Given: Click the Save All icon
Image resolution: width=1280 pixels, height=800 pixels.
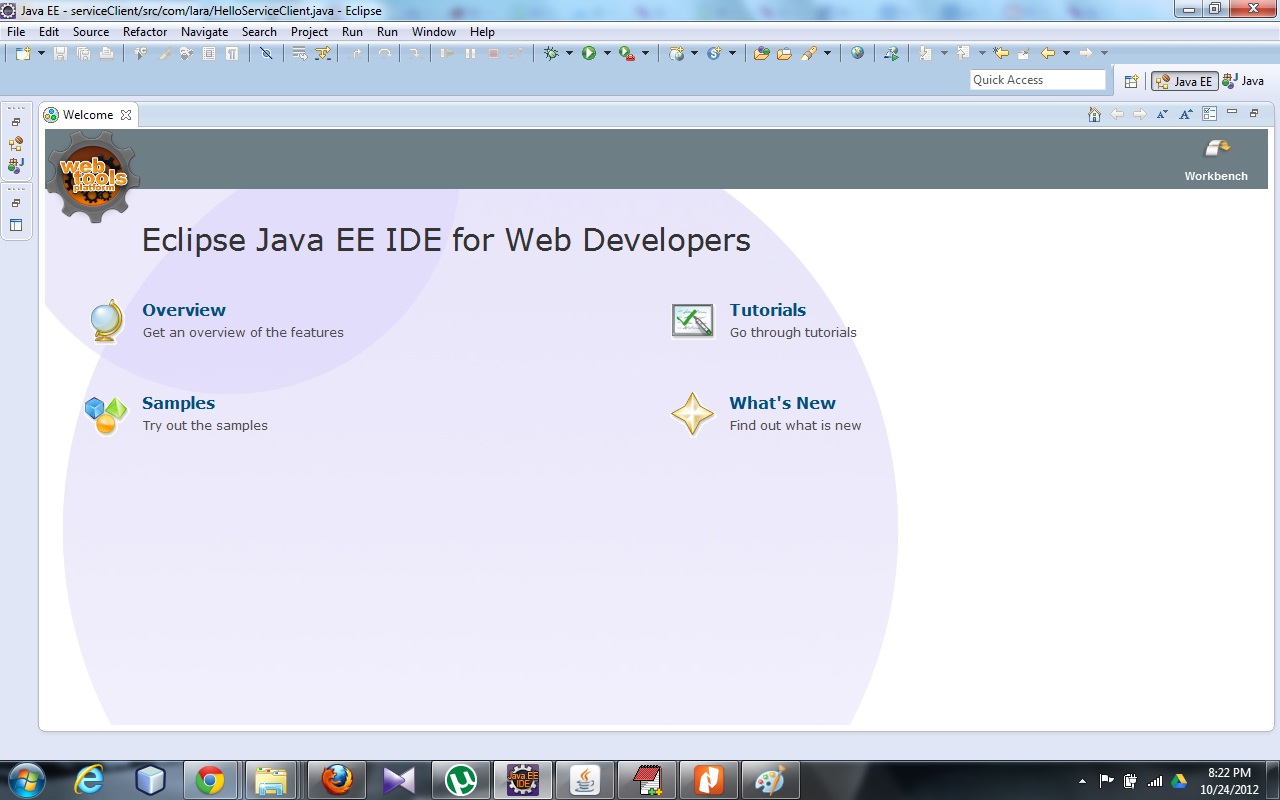Looking at the screenshot, I should click(x=83, y=53).
